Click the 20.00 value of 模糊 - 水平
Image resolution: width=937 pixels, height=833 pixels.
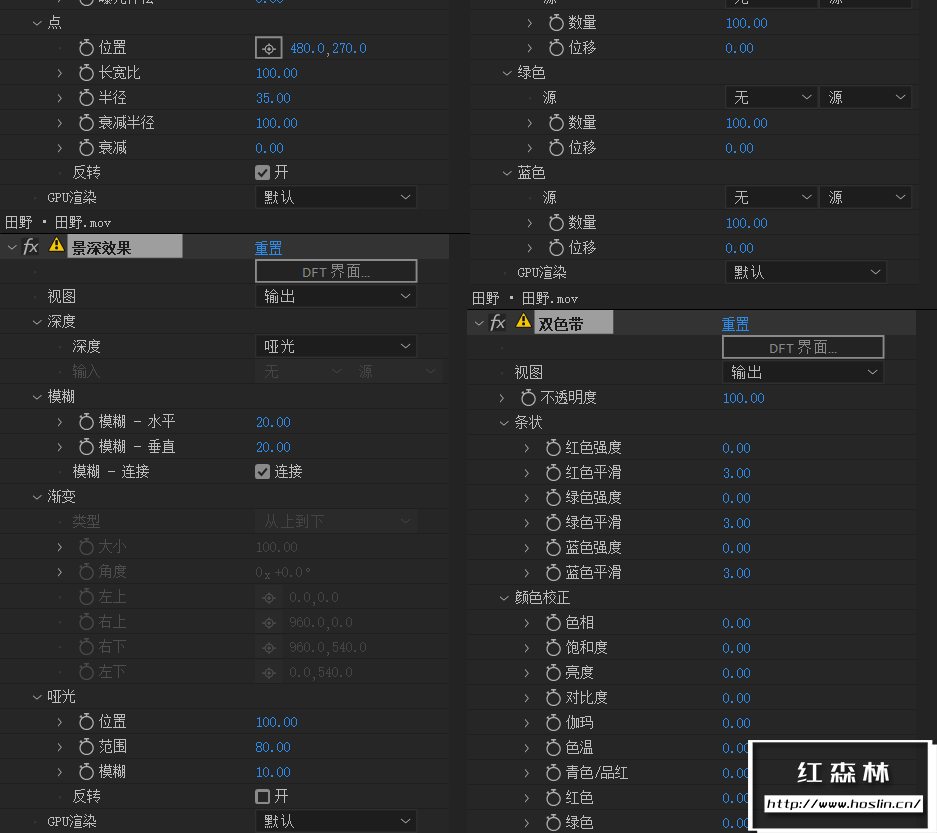pos(273,422)
